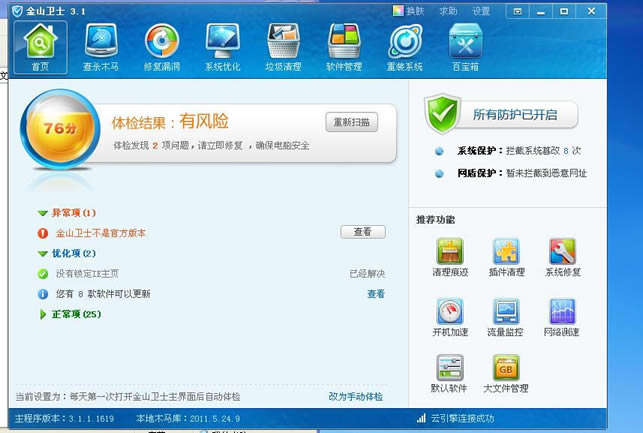
Task: Expand the 正常项 (25) section
Action: click(43, 314)
